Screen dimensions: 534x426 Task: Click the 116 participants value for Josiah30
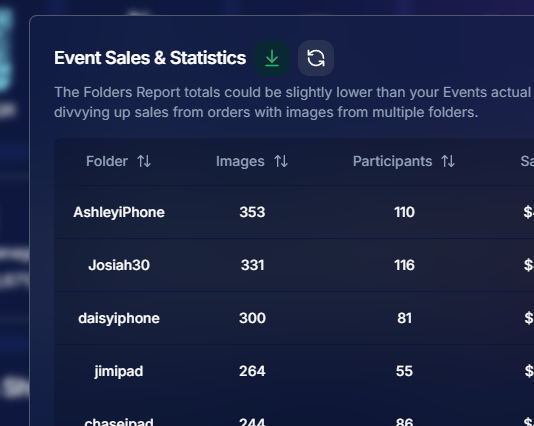point(404,265)
